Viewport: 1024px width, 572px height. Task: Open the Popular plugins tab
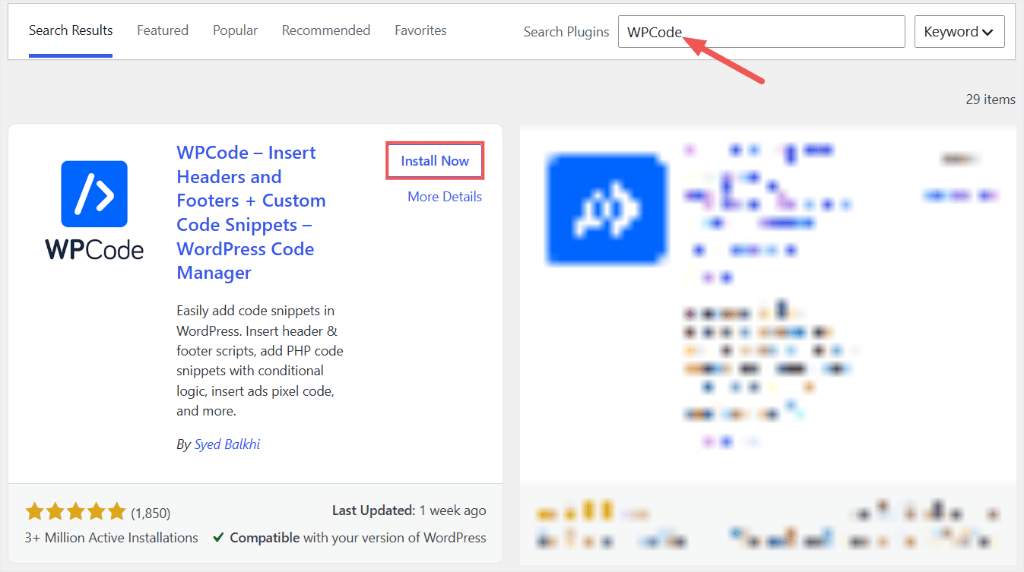(x=235, y=31)
